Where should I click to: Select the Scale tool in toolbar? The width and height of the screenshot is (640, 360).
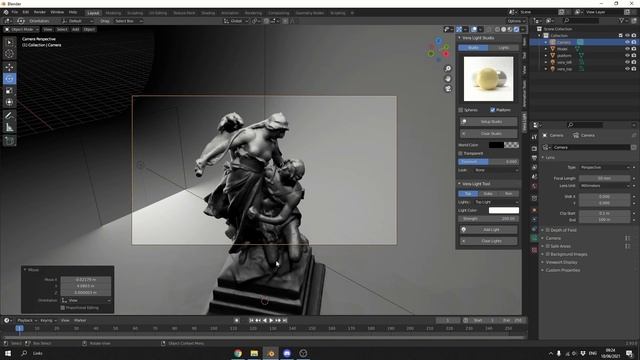coord(9,91)
